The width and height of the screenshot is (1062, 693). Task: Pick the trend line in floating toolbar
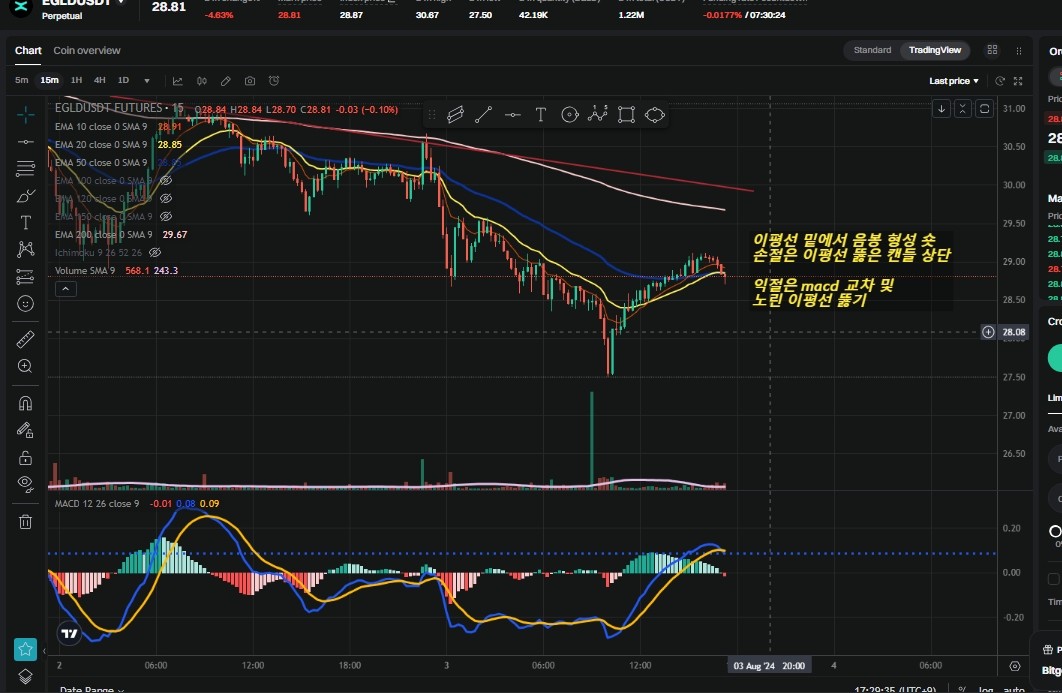coord(484,114)
